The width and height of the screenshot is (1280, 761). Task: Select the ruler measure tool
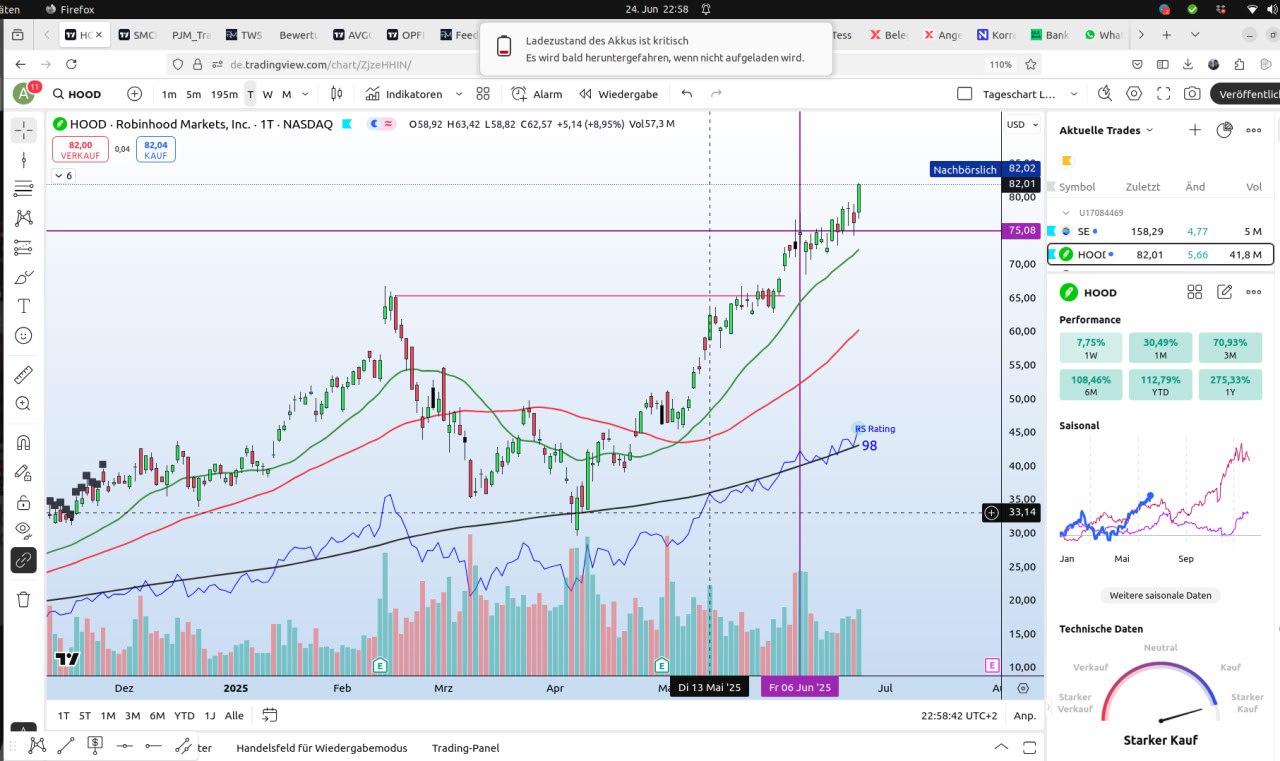[24, 375]
